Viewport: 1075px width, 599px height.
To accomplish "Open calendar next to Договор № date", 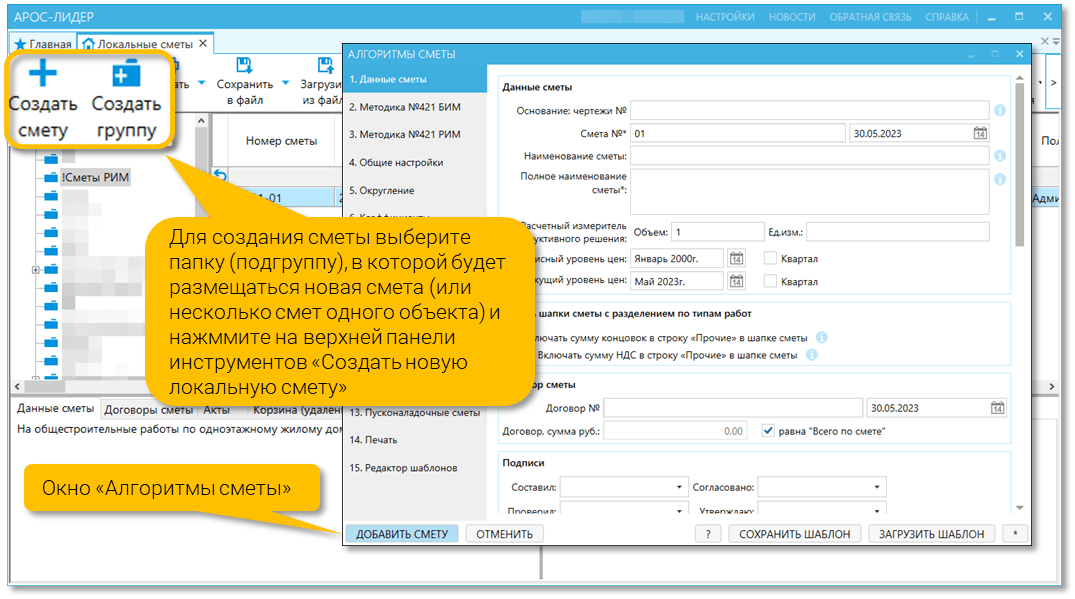I will (998, 408).
